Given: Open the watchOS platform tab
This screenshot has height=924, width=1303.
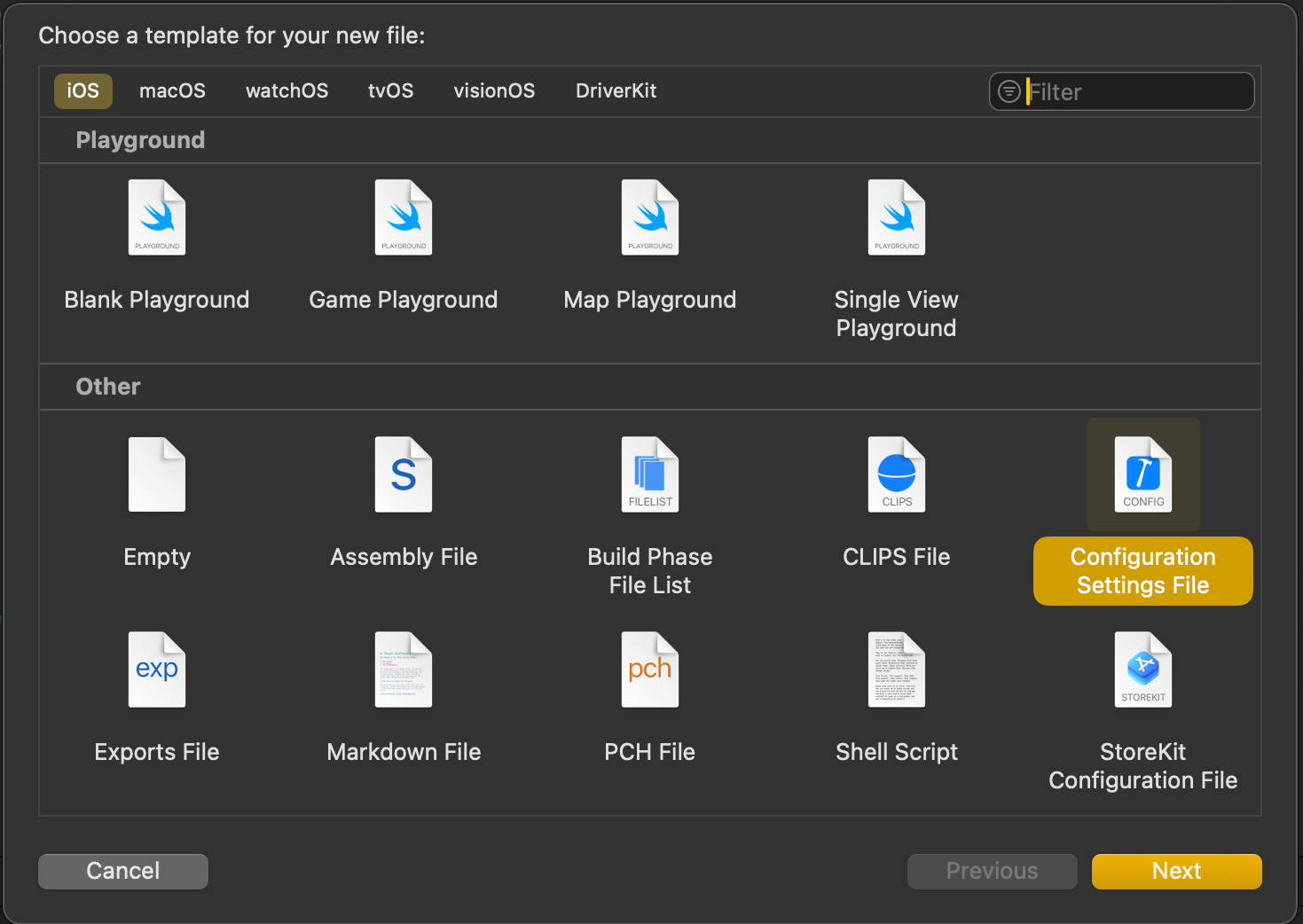Looking at the screenshot, I should click(x=287, y=91).
